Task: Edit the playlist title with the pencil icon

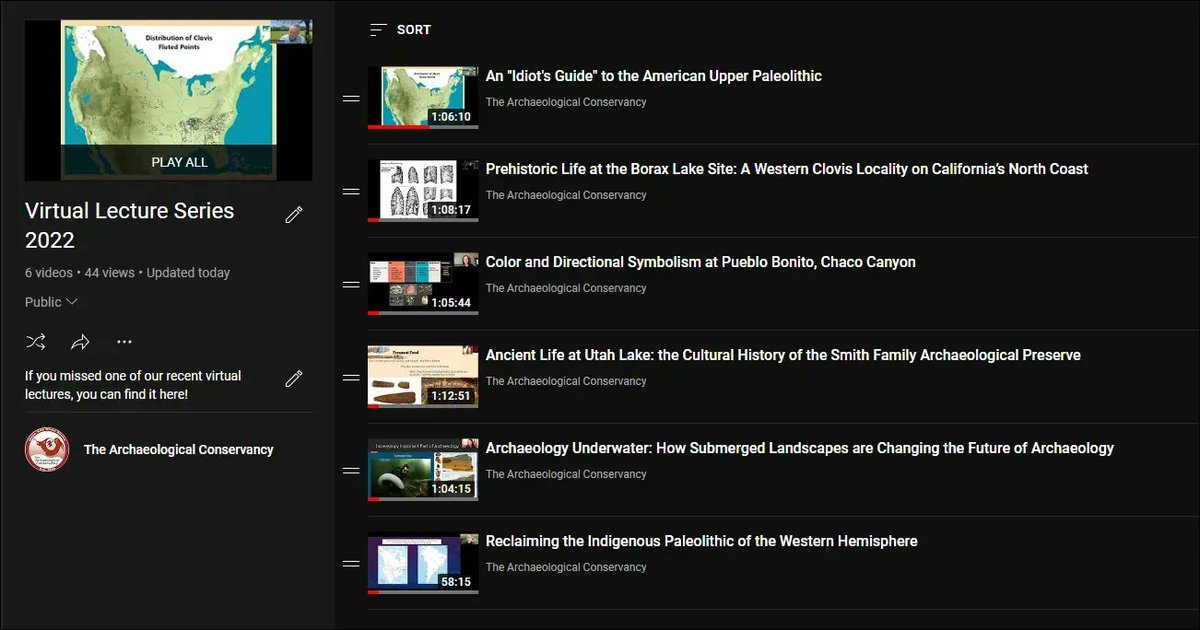Action: click(293, 214)
